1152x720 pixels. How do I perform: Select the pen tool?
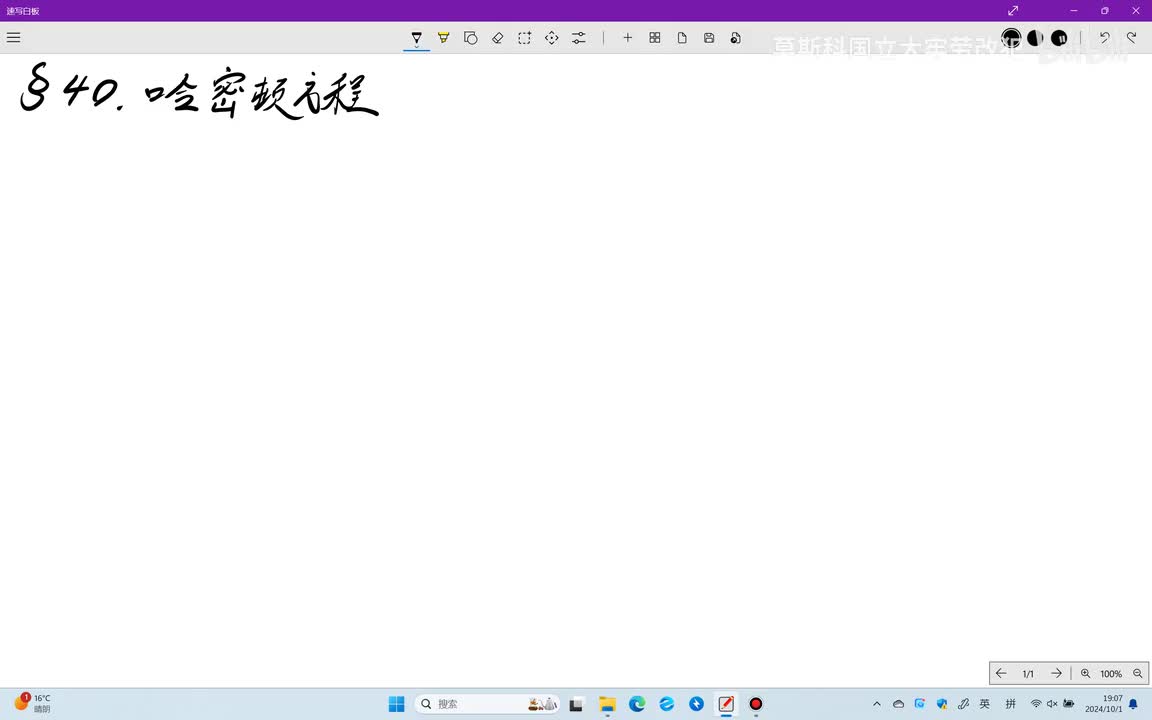tap(417, 37)
